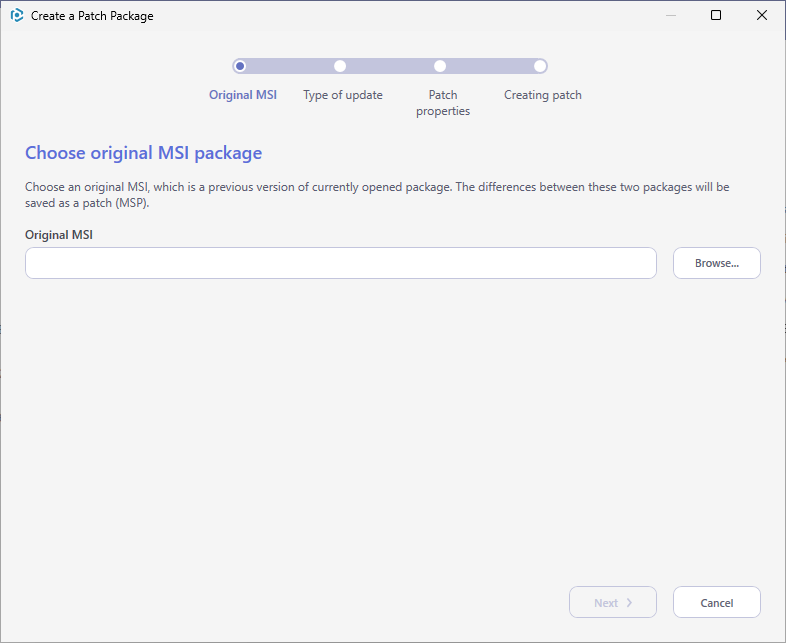Screen dimensions: 786x643
Task: Select the Type of update step dot
Action: pos(340,66)
